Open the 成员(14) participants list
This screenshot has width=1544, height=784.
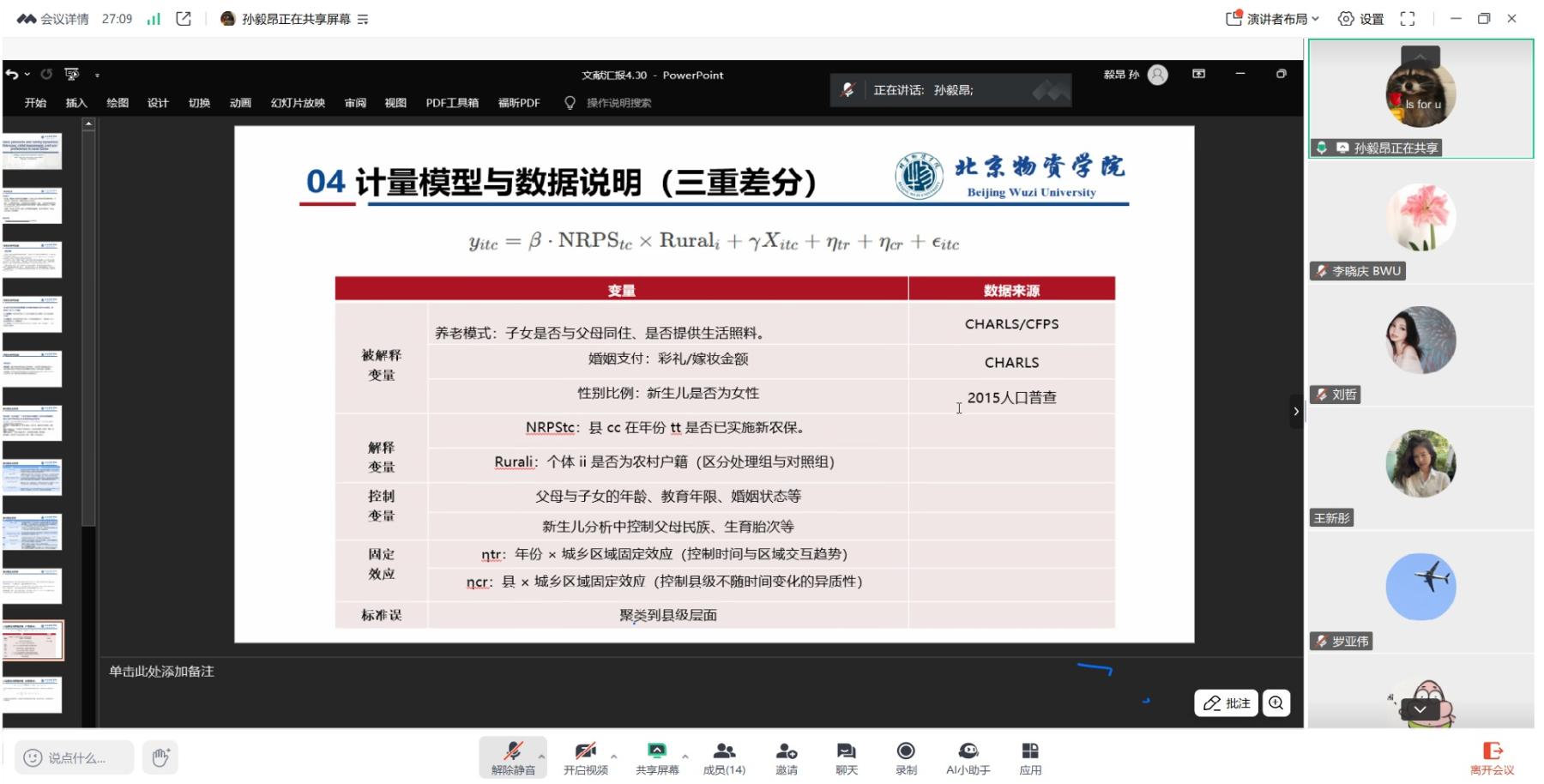click(724, 757)
